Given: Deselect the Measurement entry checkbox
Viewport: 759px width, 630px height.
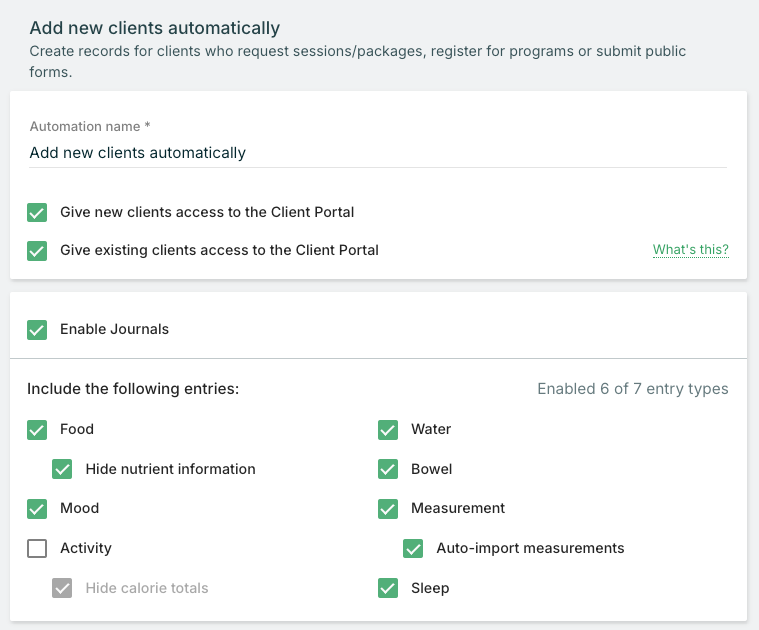Looking at the screenshot, I should point(388,509).
